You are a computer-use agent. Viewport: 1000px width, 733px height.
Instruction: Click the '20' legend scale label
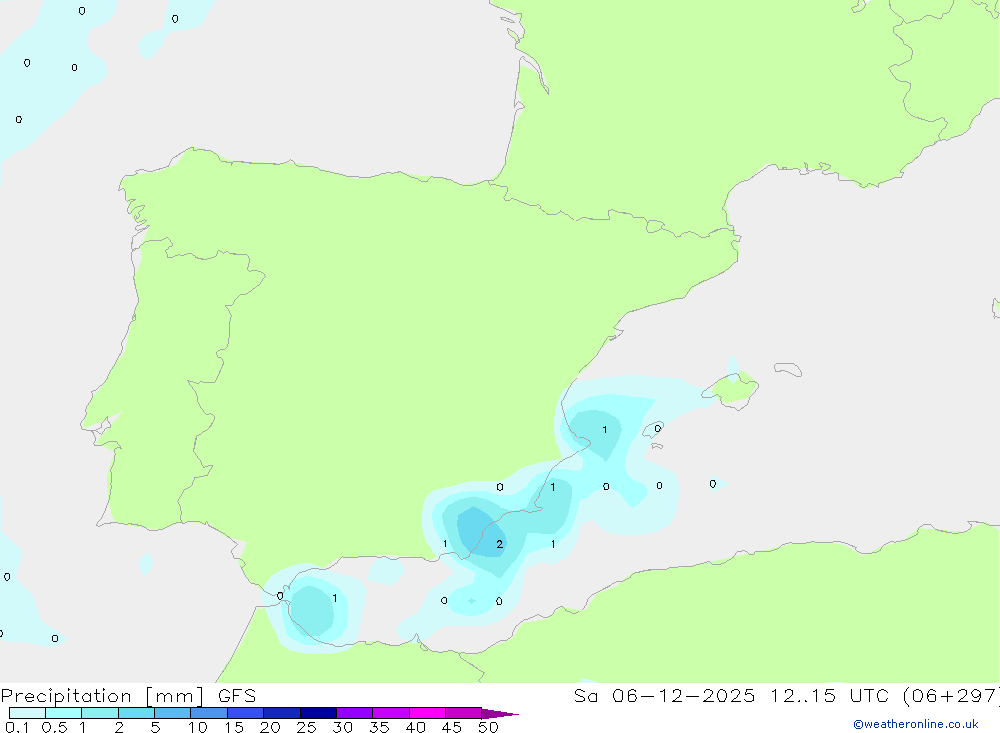click(x=270, y=727)
